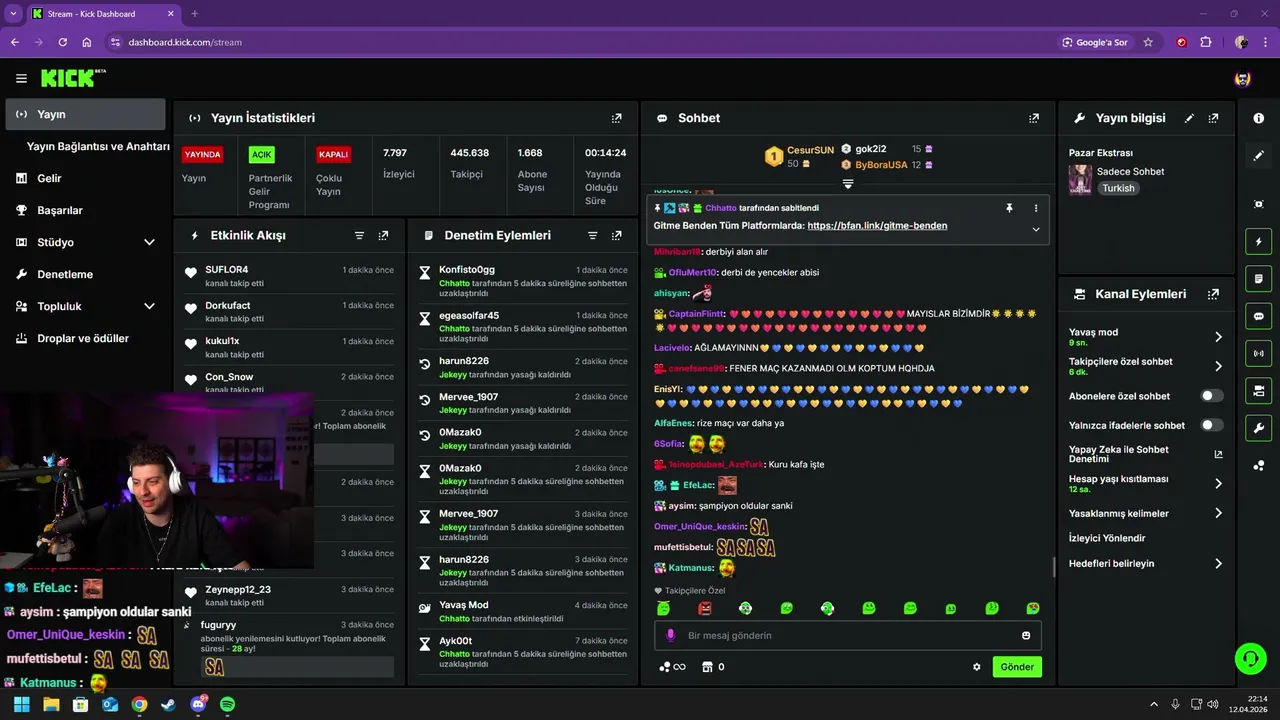Pop out the Sohbet chat panel
1280x720 pixels.
pos(1034,118)
